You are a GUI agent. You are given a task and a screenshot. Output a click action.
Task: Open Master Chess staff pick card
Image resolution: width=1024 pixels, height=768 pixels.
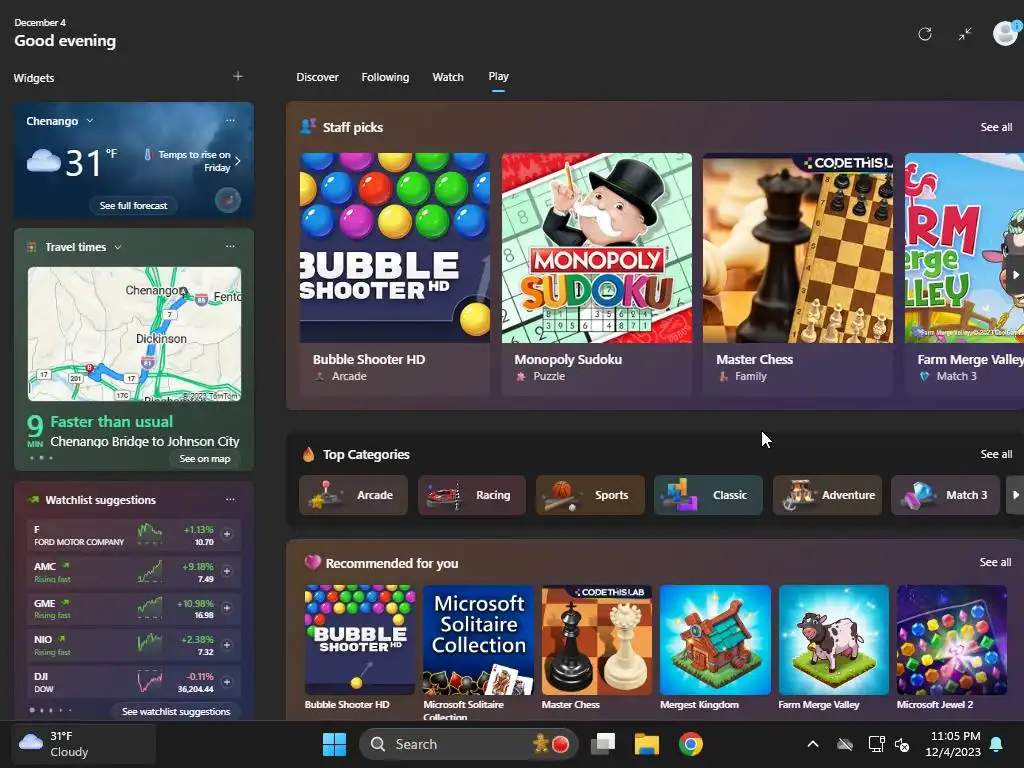point(797,274)
